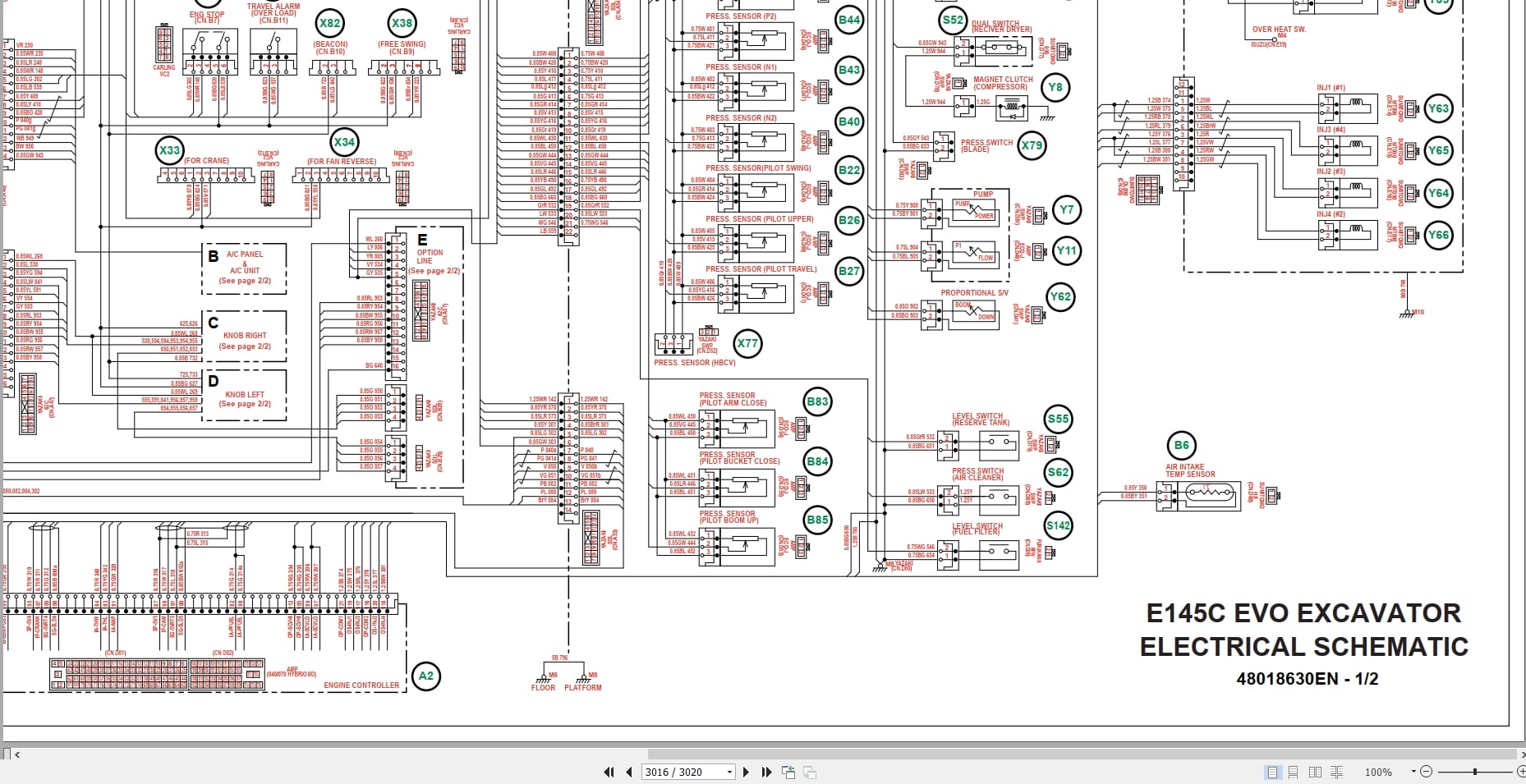
Task: Click the horizontal scrollbar thumb
Action: [1080, 754]
